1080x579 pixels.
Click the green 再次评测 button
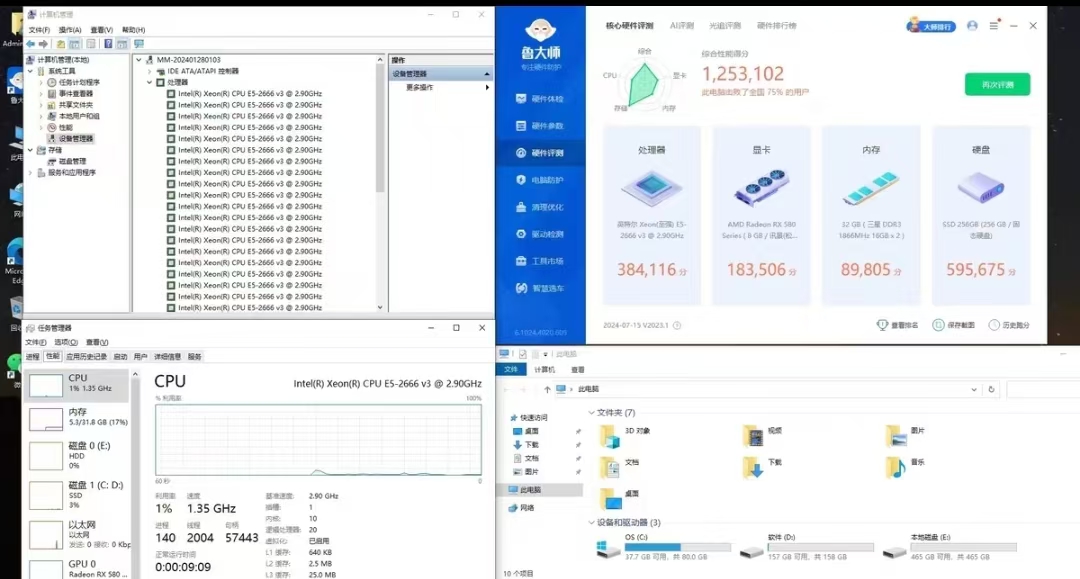(x=996, y=85)
